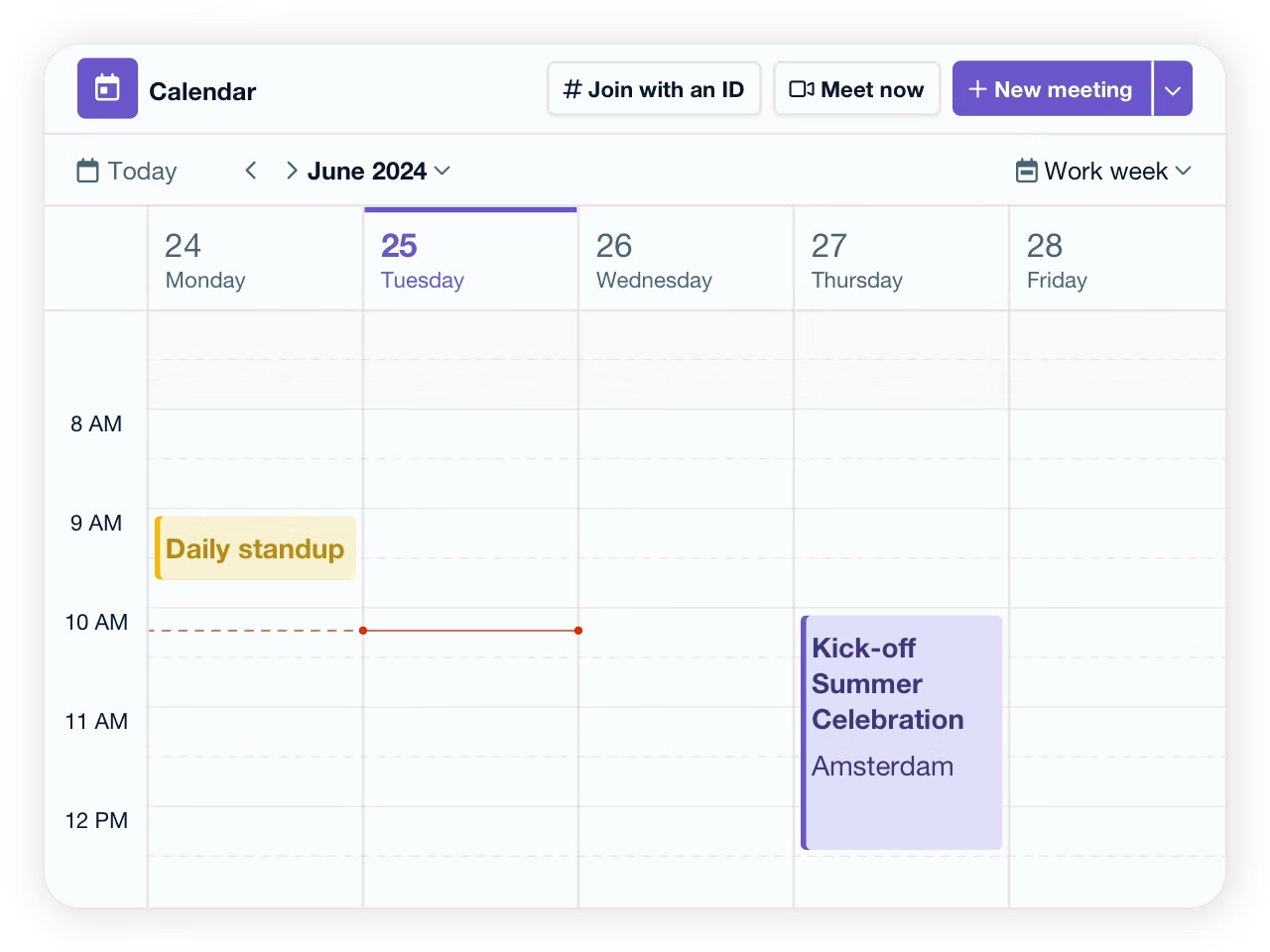Viewport: 1270px width, 952px height.
Task: Click the video camera icon in Meet now
Action: [802, 89]
